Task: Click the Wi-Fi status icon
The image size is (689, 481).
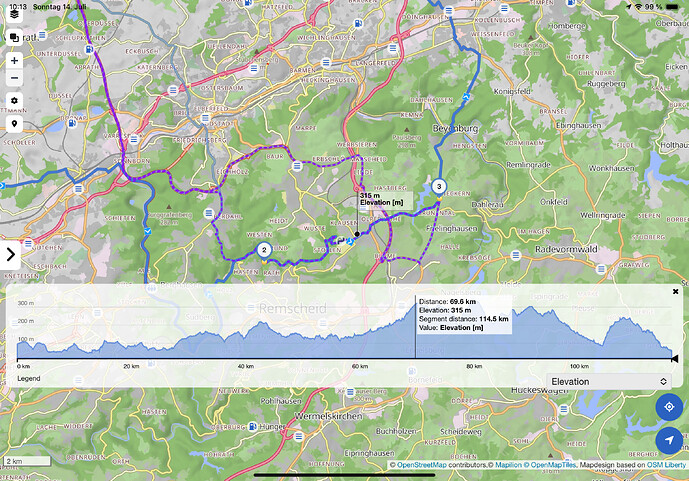Action: 638,7
